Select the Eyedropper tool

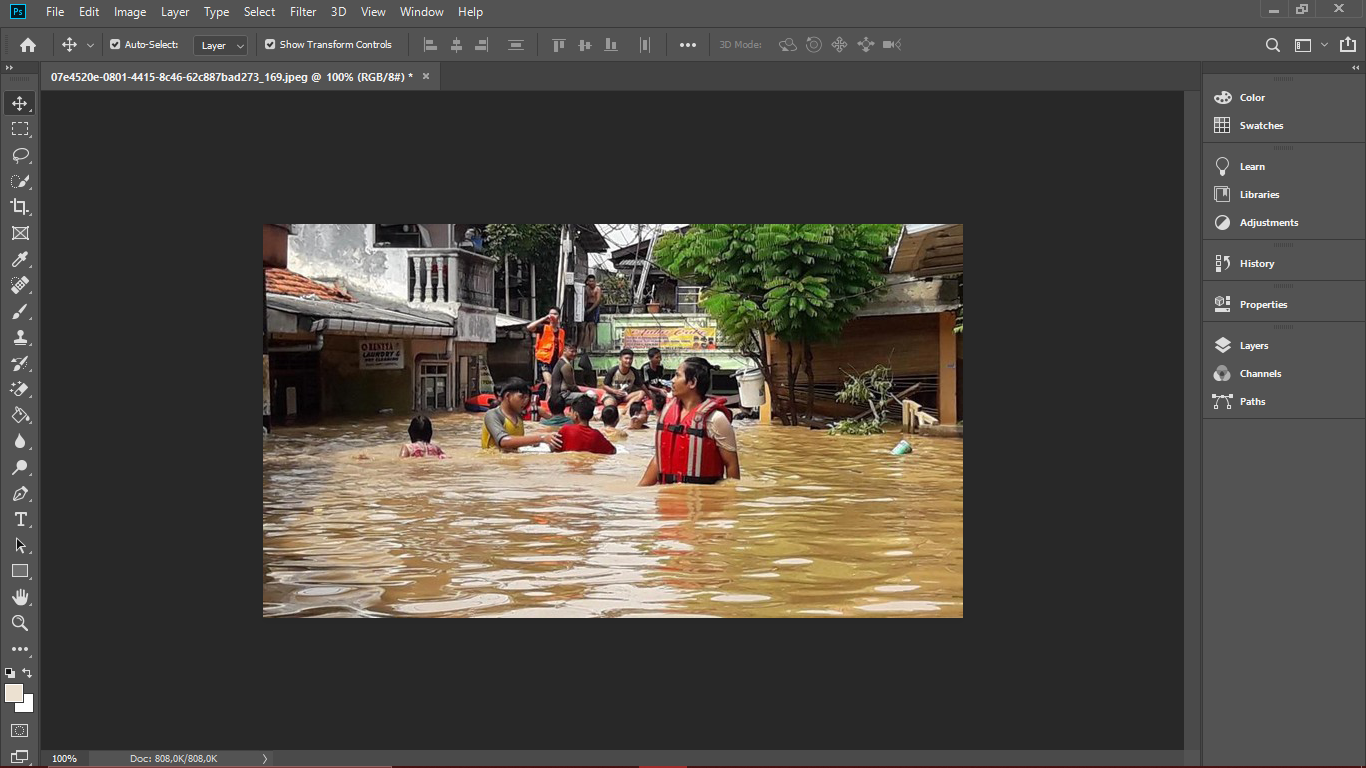20,259
